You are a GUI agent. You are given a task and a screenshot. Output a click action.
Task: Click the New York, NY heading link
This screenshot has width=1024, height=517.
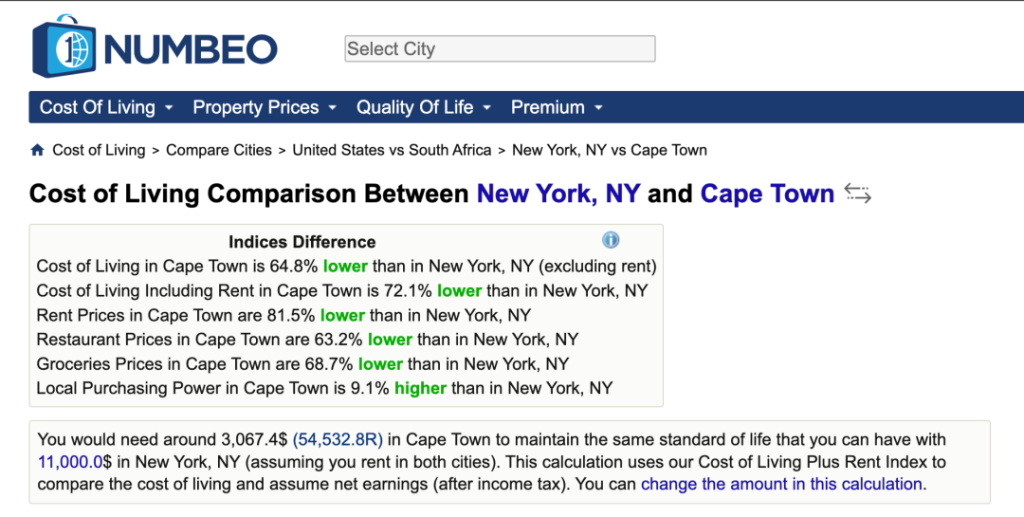pos(558,194)
